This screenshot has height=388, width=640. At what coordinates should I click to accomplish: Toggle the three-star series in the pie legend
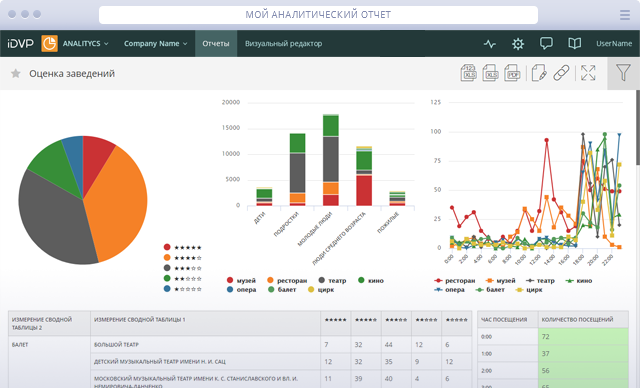coord(182,268)
